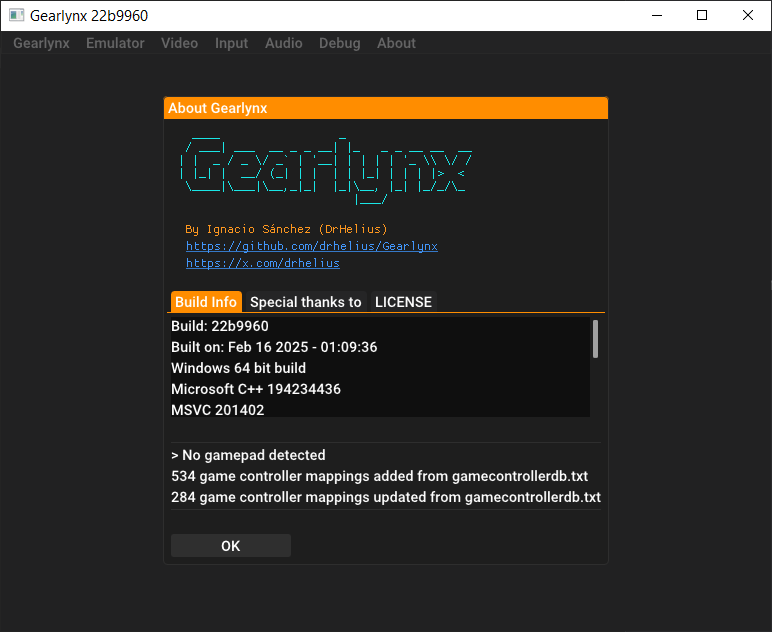Click the Gearlynx app icon in title bar
This screenshot has width=772, height=632.
tap(16, 15)
